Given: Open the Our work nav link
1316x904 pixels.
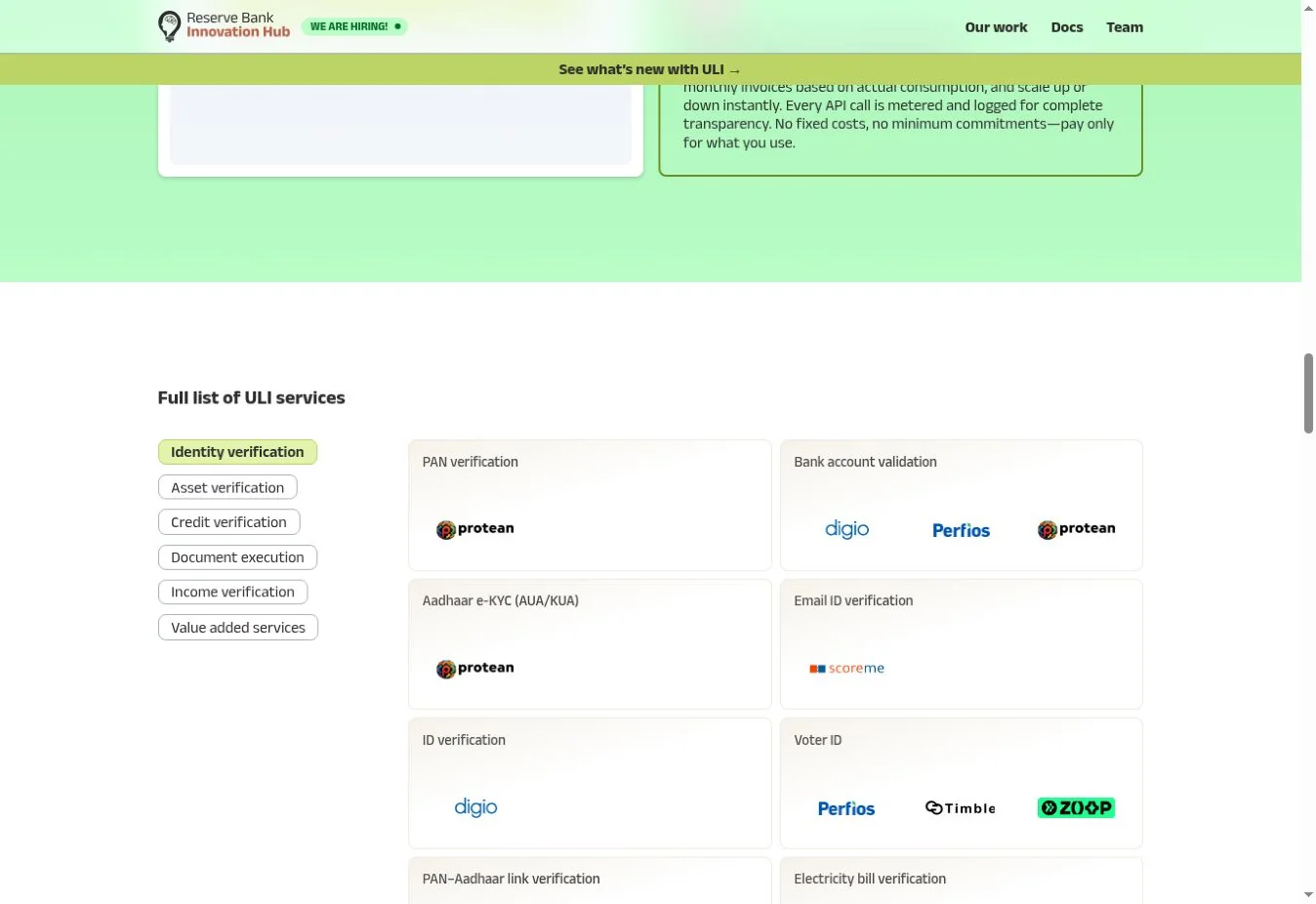Looking at the screenshot, I should tap(996, 27).
